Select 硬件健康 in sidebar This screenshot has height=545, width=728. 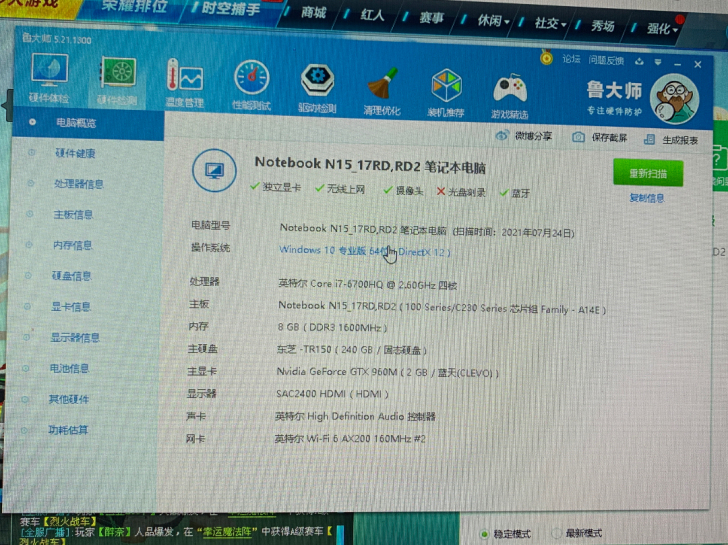pyautogui.click(x=75, y=153)
